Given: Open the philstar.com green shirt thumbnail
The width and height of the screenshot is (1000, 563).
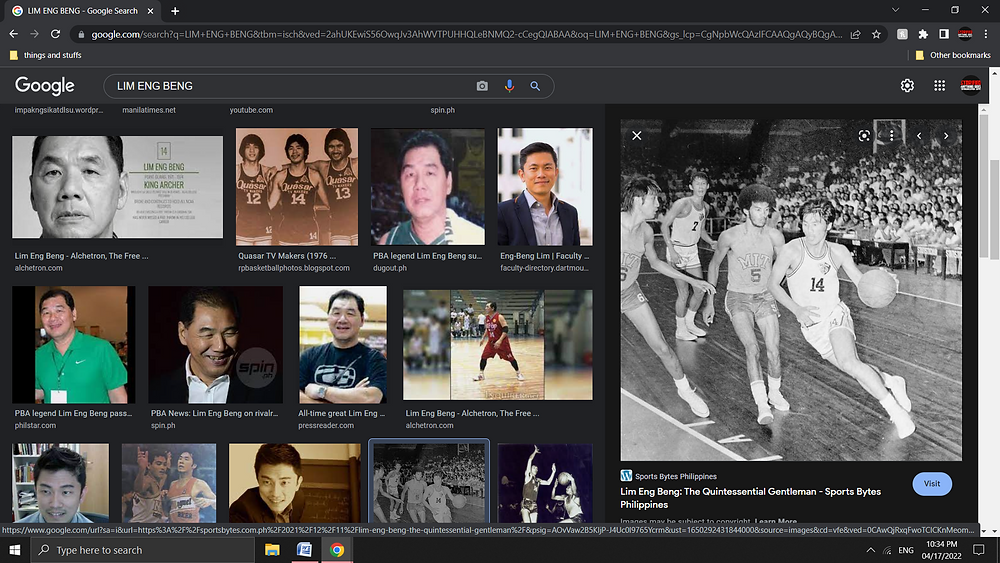Looking at the screenshot, I should tap(73, 344).
